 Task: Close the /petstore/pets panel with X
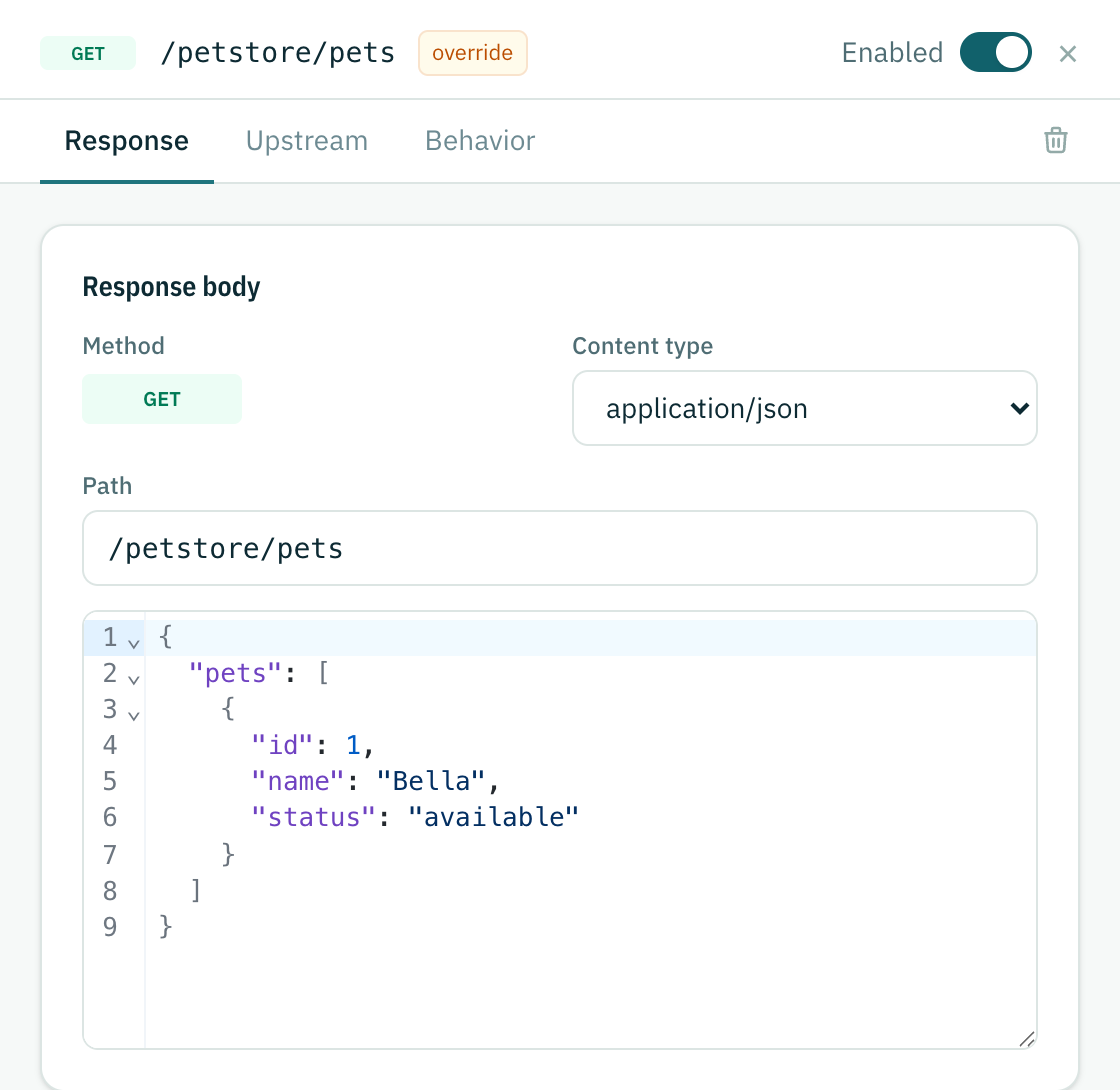tap(1067, 54)
